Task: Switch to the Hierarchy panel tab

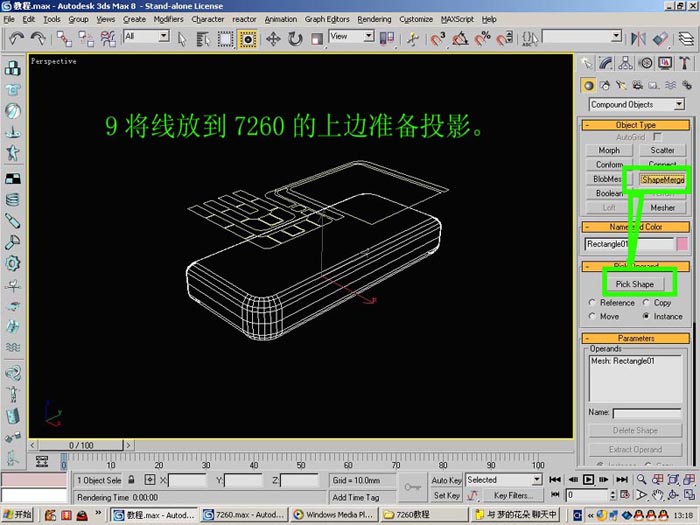Action: 625,63
